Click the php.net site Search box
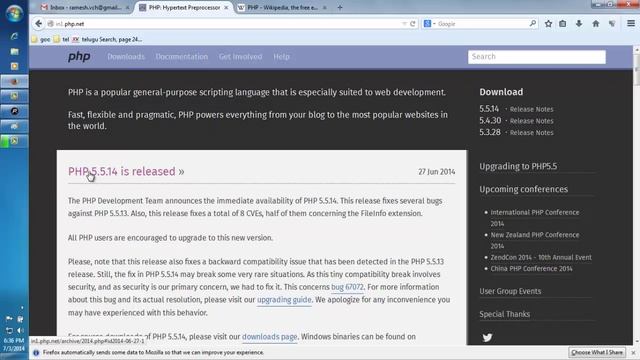The image size is (640, 360). (537, 57)
